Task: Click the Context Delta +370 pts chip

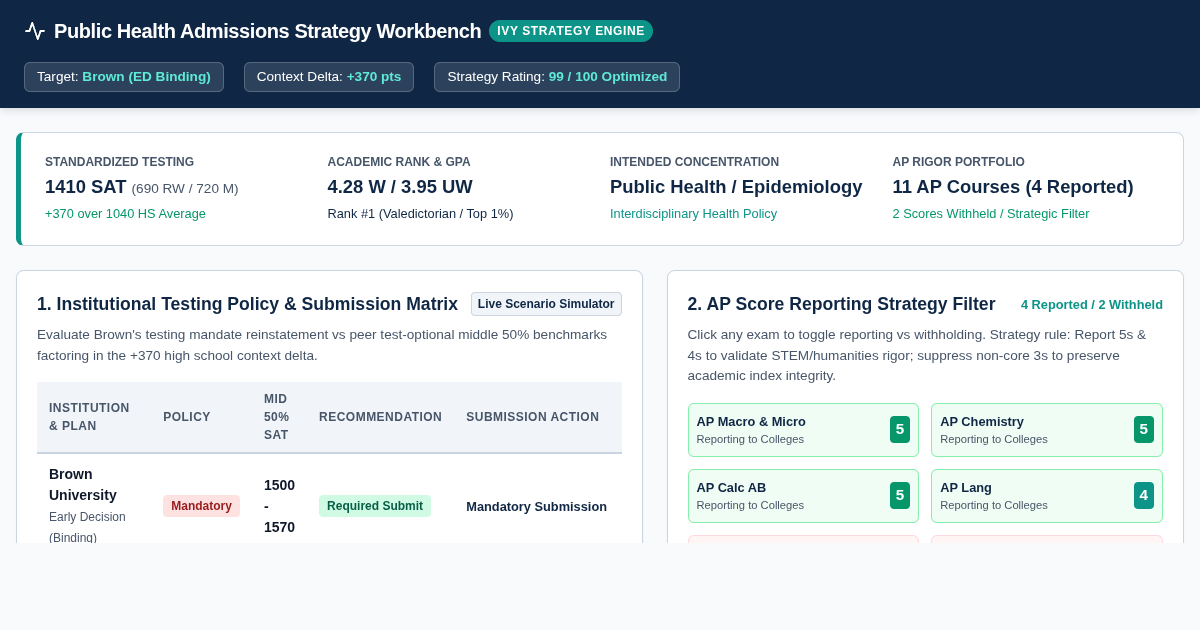Action: pos(329,77)
